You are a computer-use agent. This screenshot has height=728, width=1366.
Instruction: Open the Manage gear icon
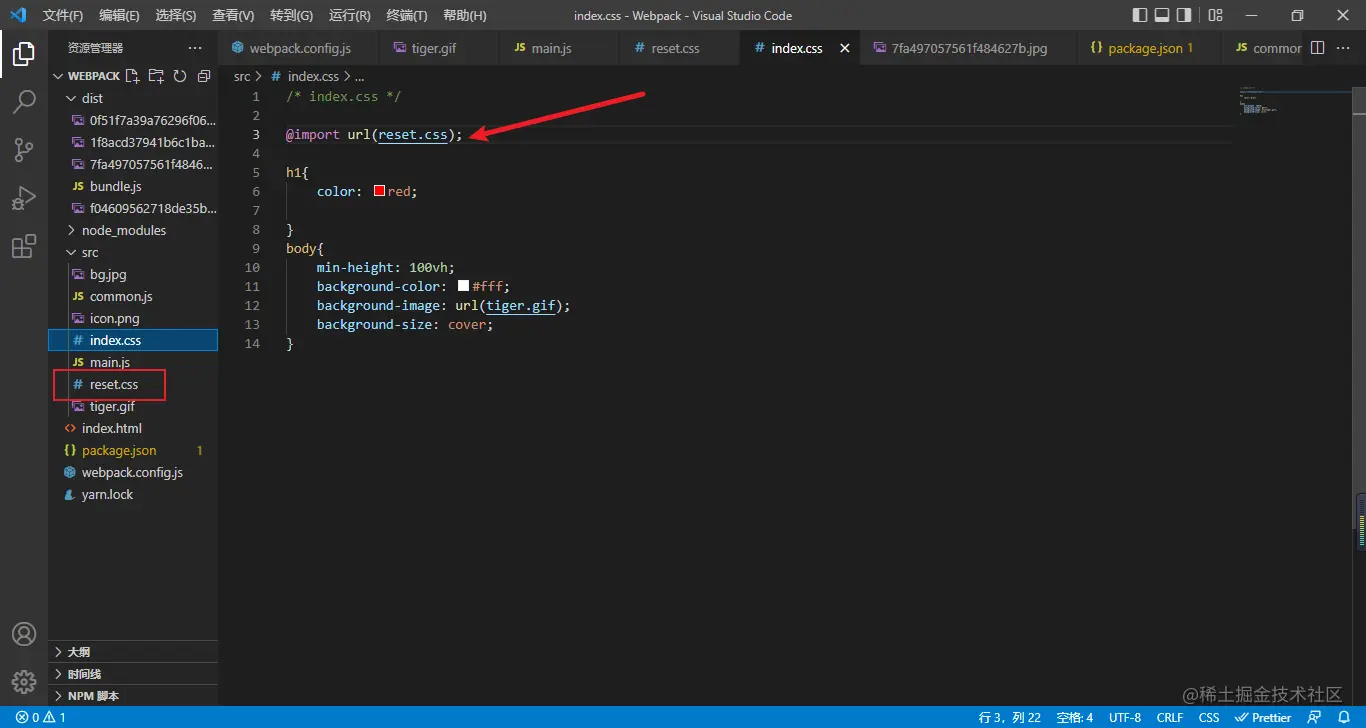click(24, 682)
